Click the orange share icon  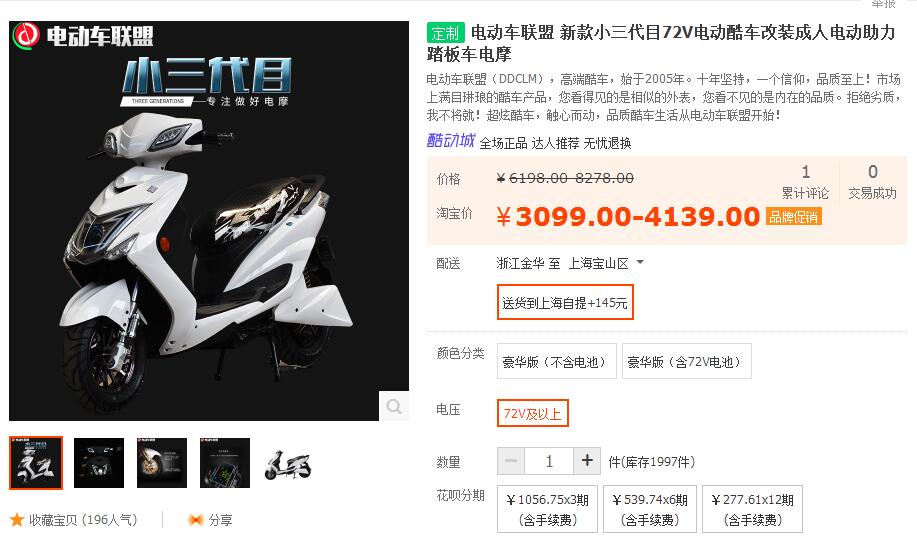pos(196,519)
